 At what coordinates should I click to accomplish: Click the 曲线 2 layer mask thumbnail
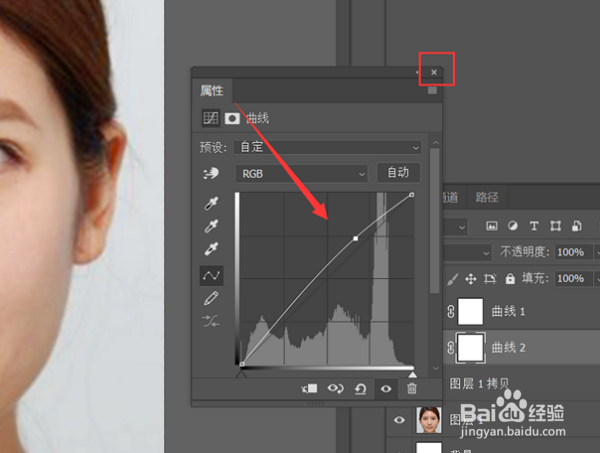point(470,348)
